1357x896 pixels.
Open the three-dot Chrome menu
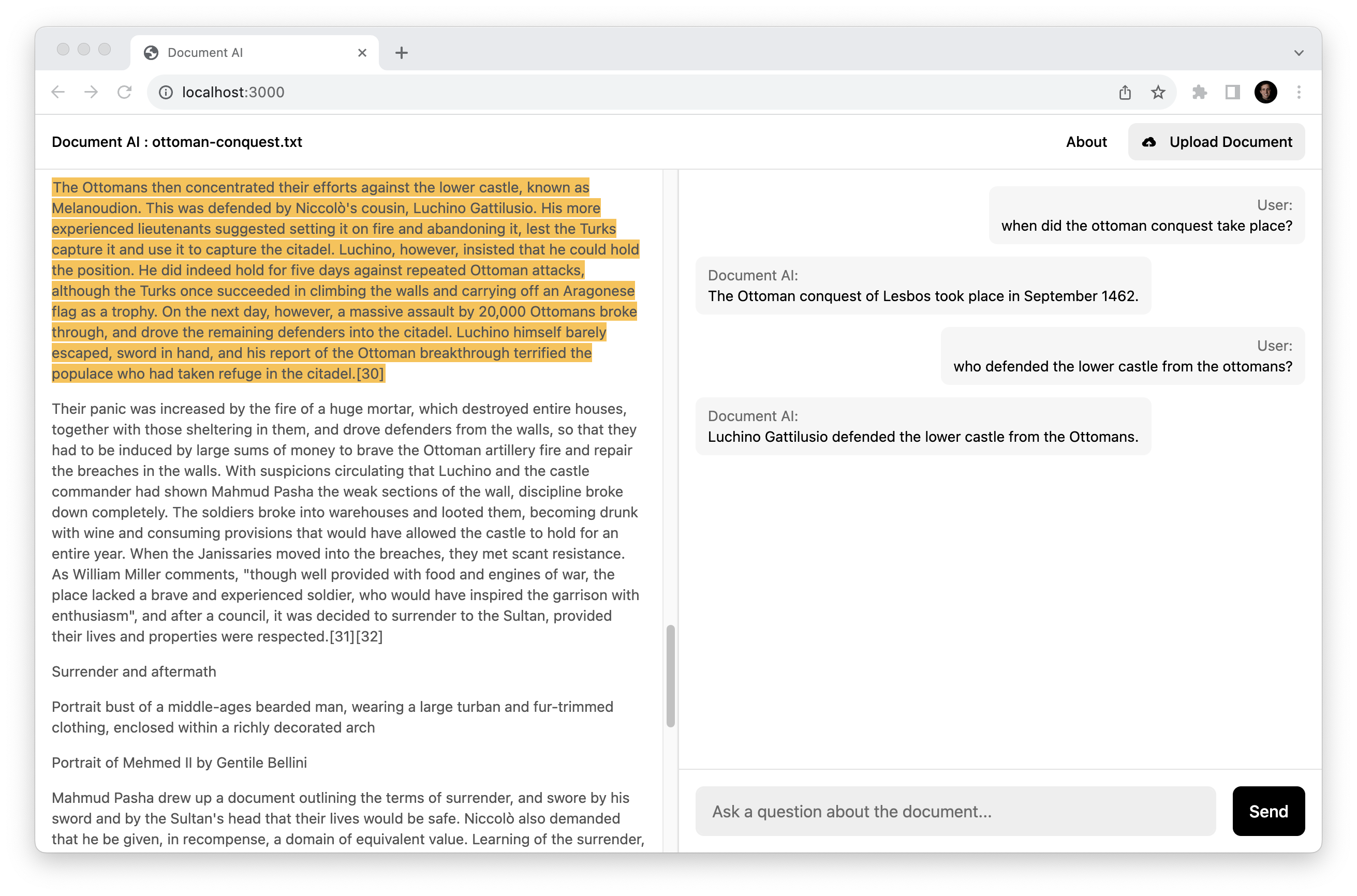pyautogui.click(x=1299, y=92)
